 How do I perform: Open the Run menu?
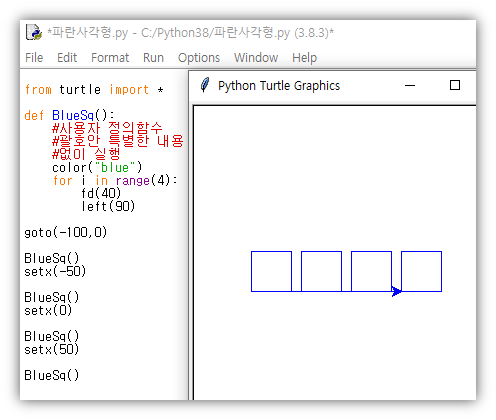click(x=153, y=58)
